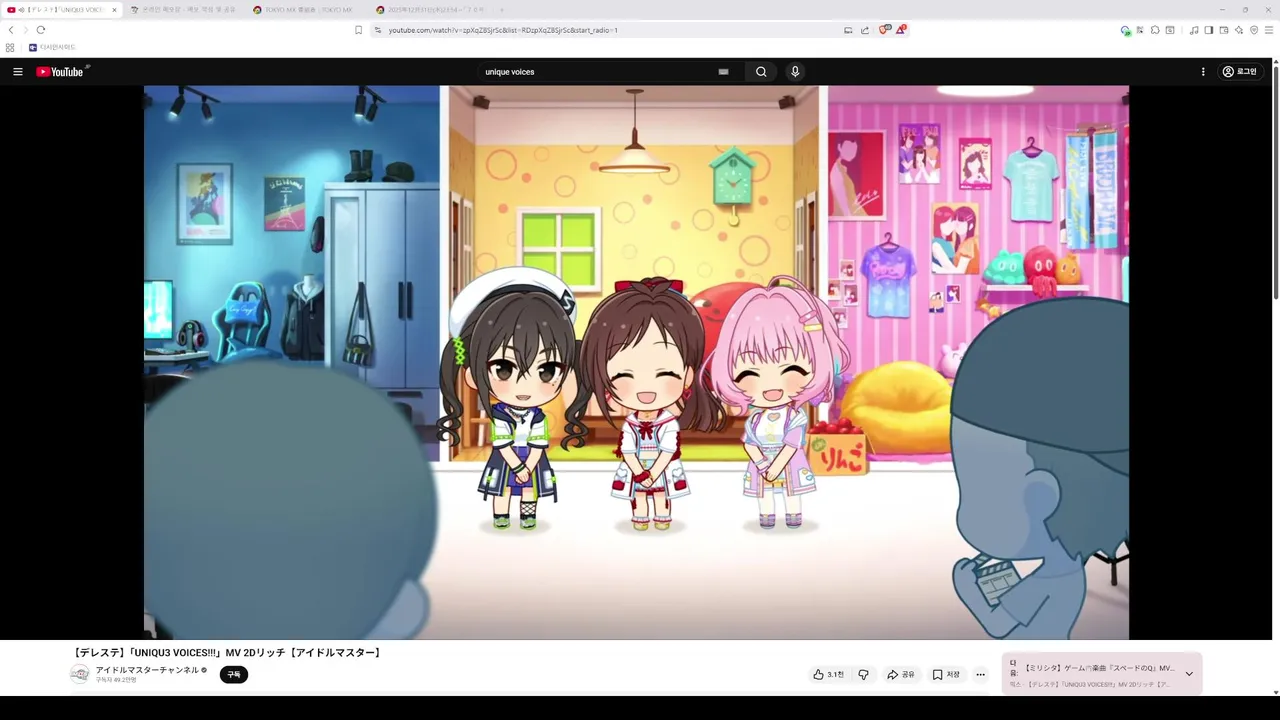Click the cast/picture-in-picture icon in the address bar
Viewport: 1280px width, 720px height.
click(848, 30)
